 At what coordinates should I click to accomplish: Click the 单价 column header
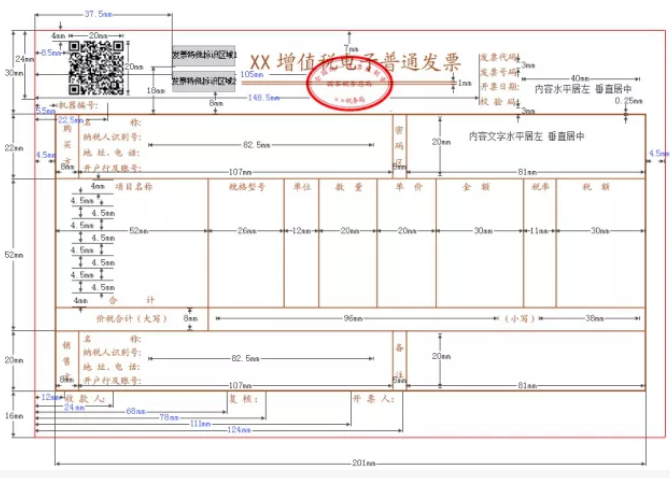(408, 186)
